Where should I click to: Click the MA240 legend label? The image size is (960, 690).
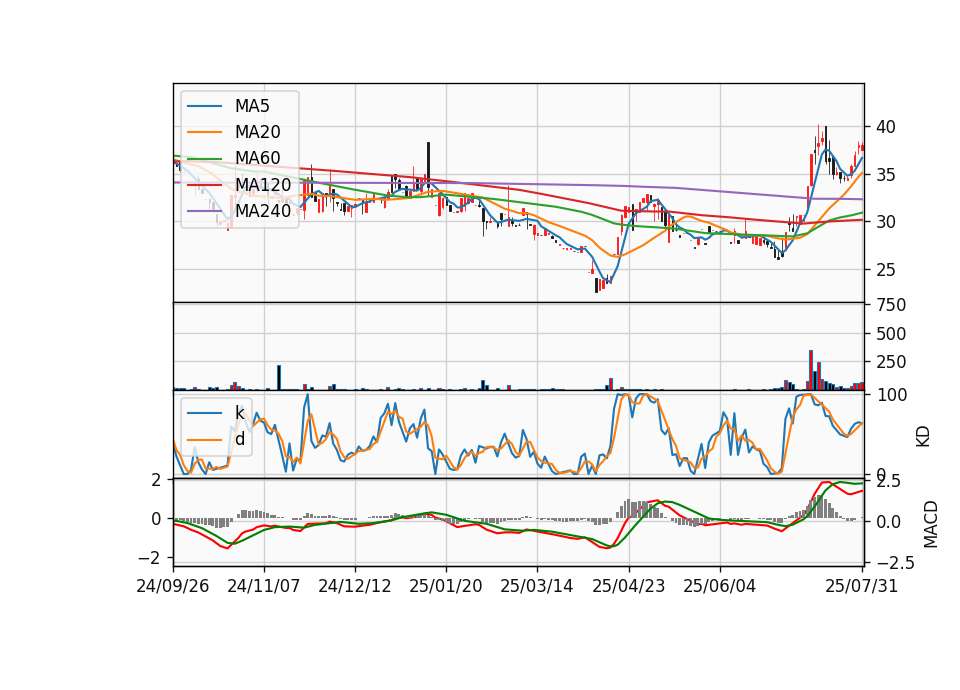pyautogui.click(x=263, y=211)
